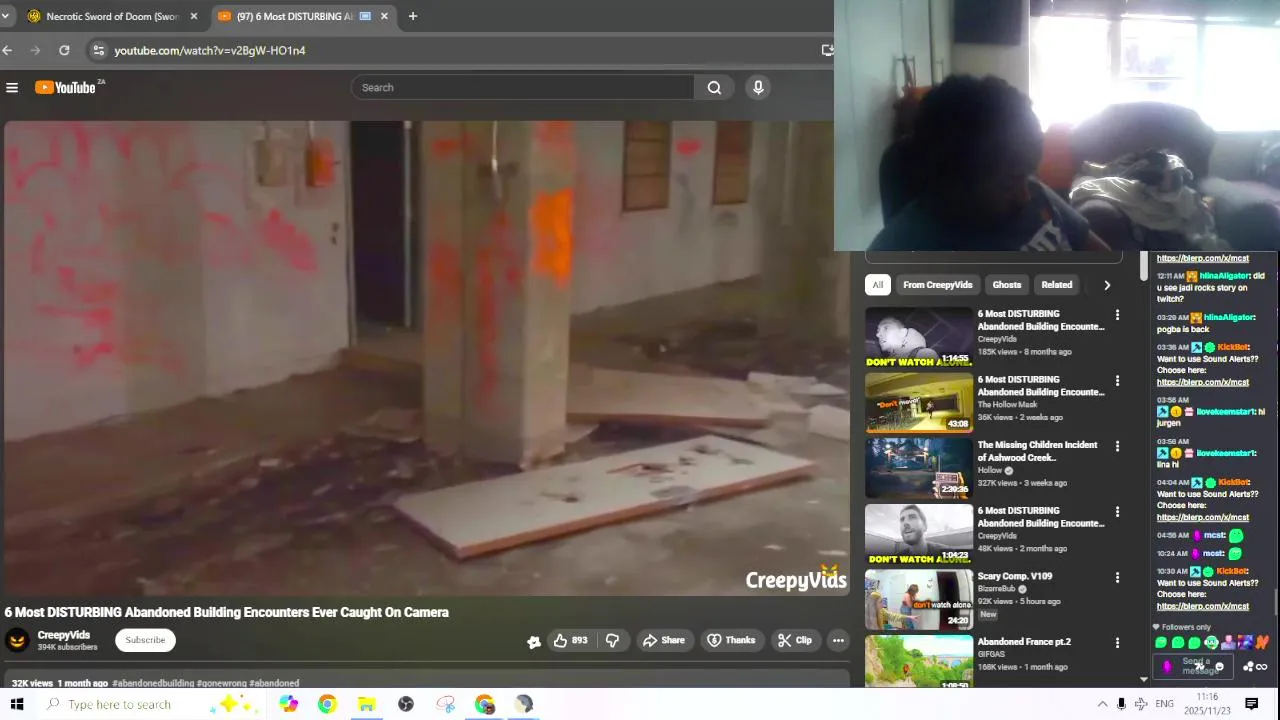Filter by Related chip
This screenshot has width=1280, height=720.
tap(1056, 285)
